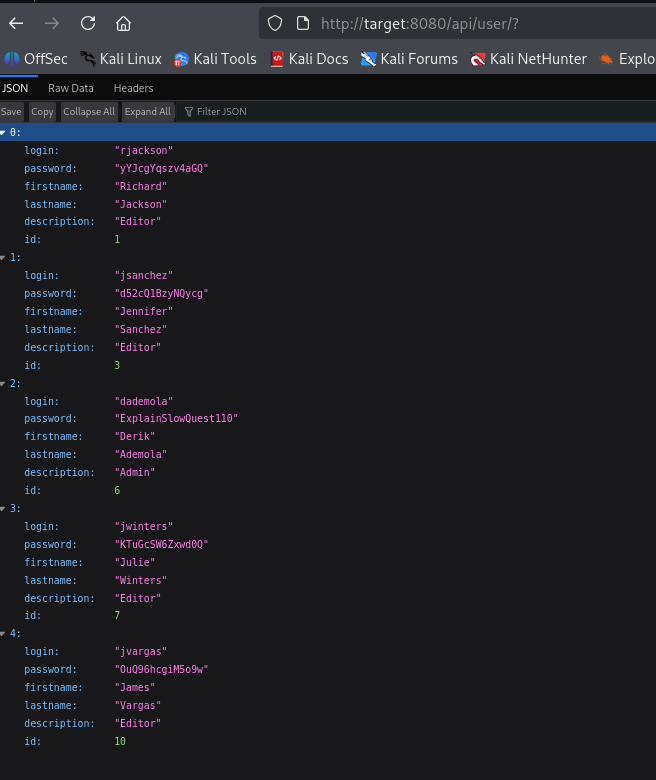Open the Kali Tools bookmark
Screen dimensions: 656x780
[215, 59]
